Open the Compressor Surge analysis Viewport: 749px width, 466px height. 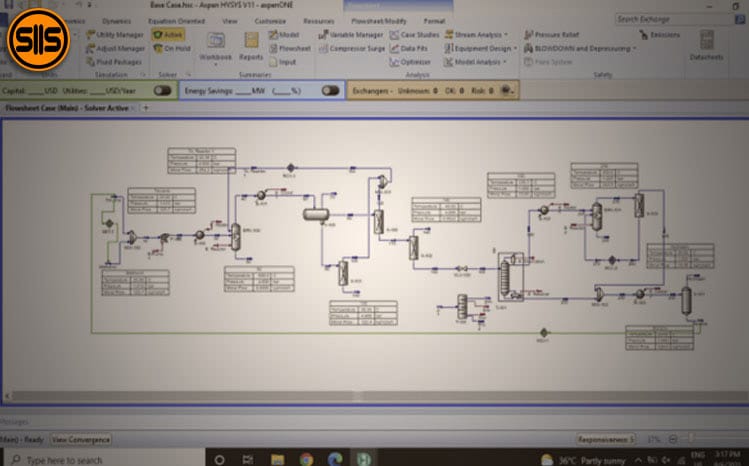point(352,48)
